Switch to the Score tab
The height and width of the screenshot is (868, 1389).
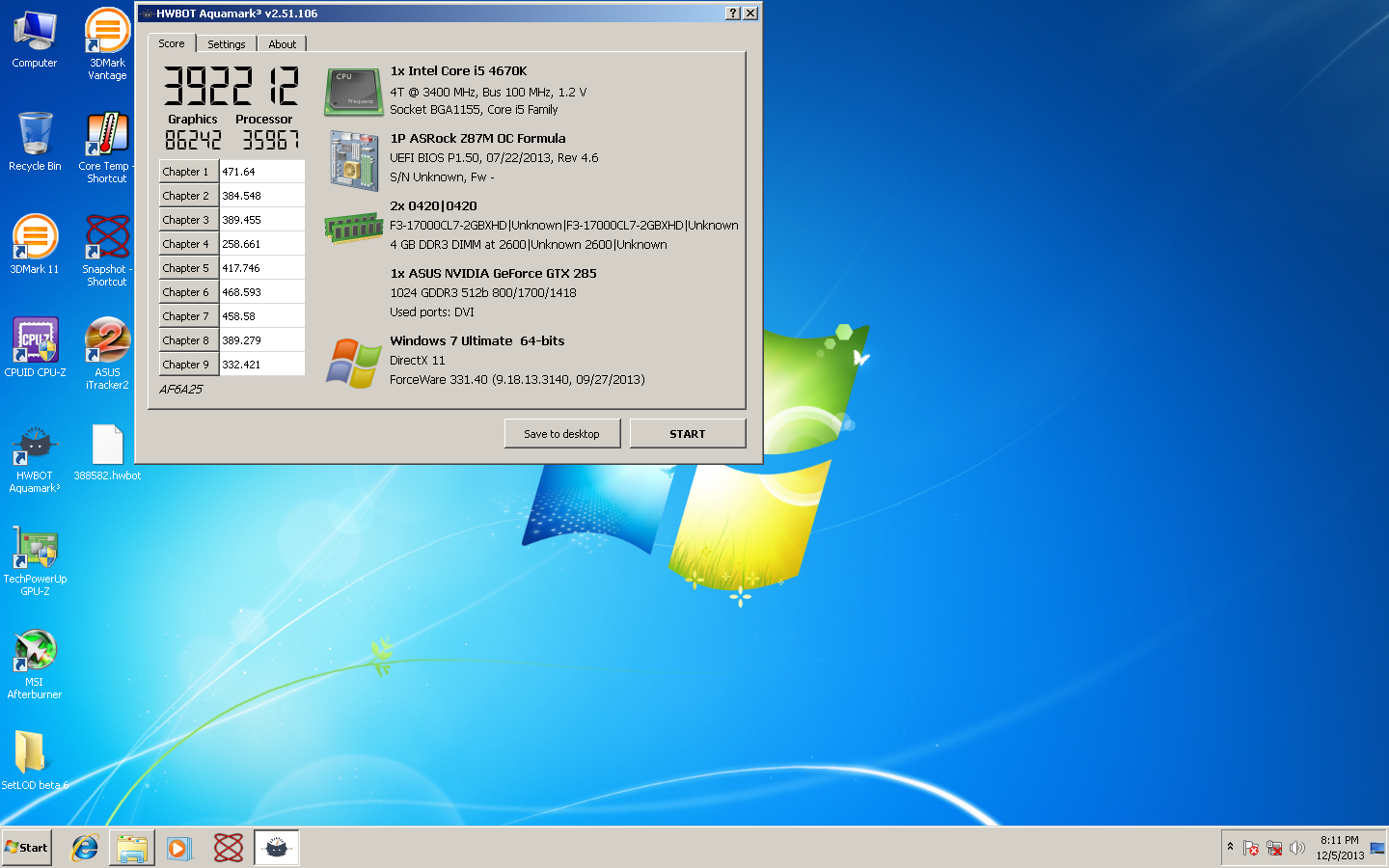coord(172,43)
